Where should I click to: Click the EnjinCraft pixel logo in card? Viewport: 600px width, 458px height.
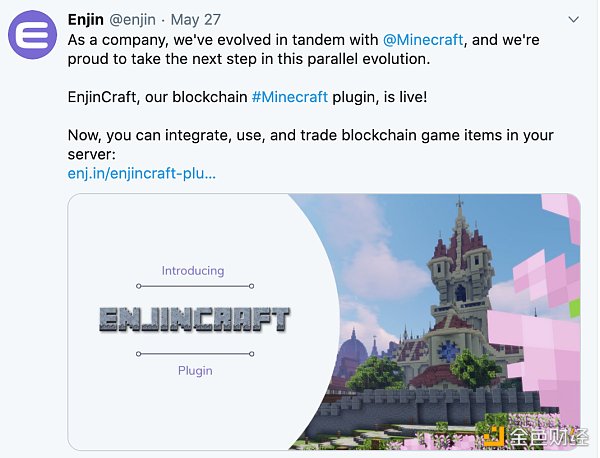point(194,319)
